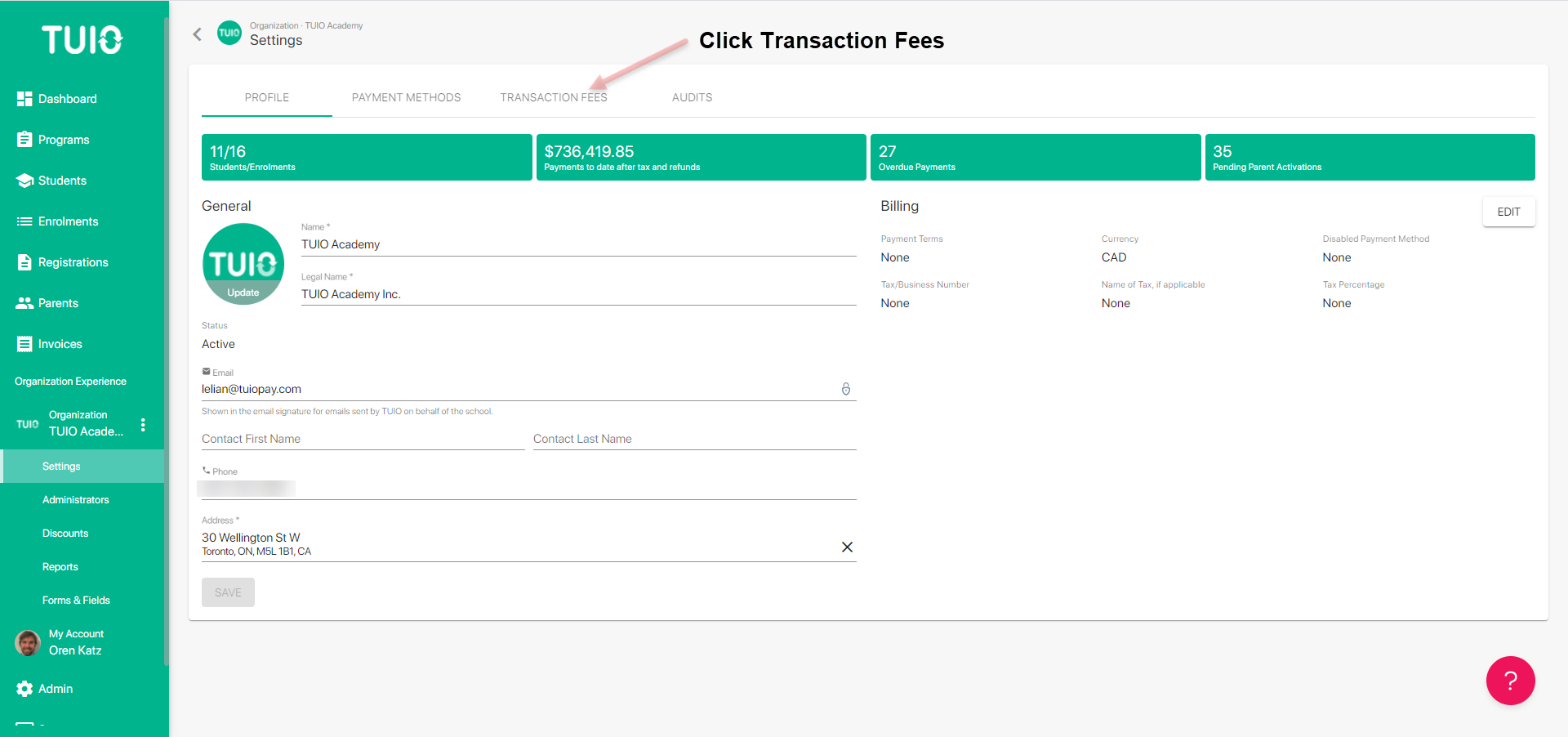Open Discounts in the sidebar
This screenshot has height=737, width=1568.
(x=65, y=534)
